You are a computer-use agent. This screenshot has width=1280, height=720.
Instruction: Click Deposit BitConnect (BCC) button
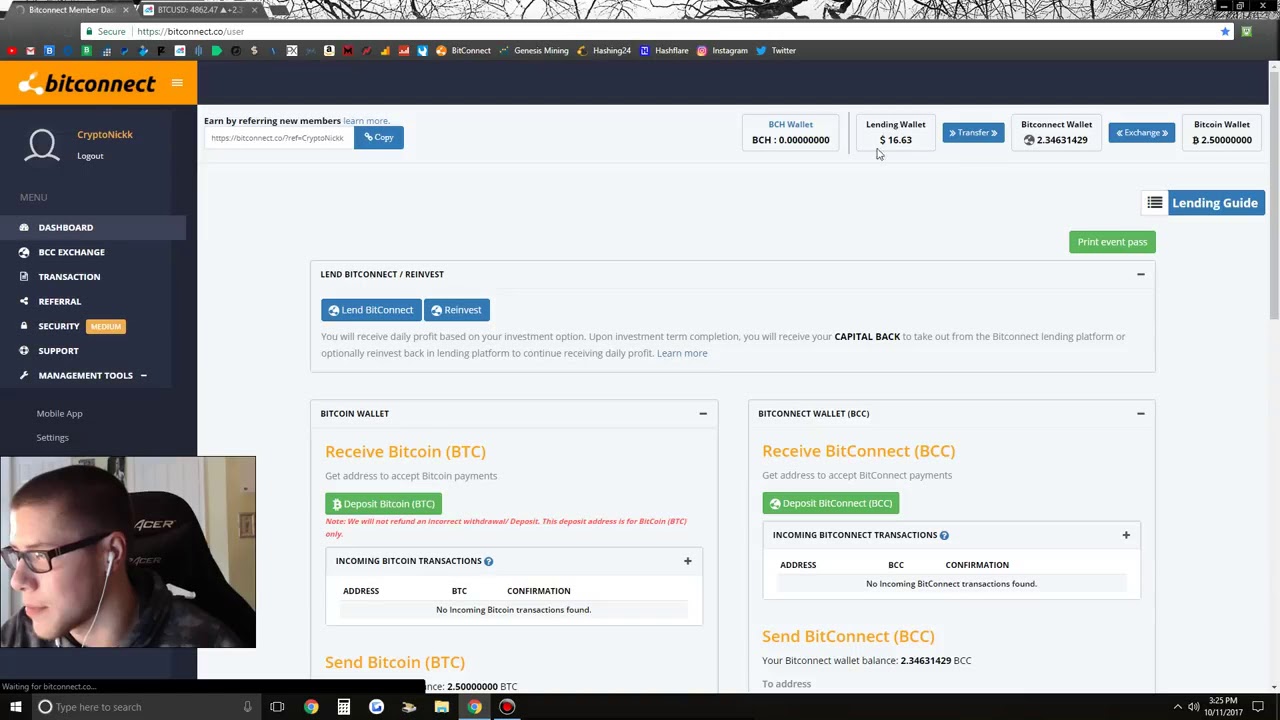(x=830, y=503)
